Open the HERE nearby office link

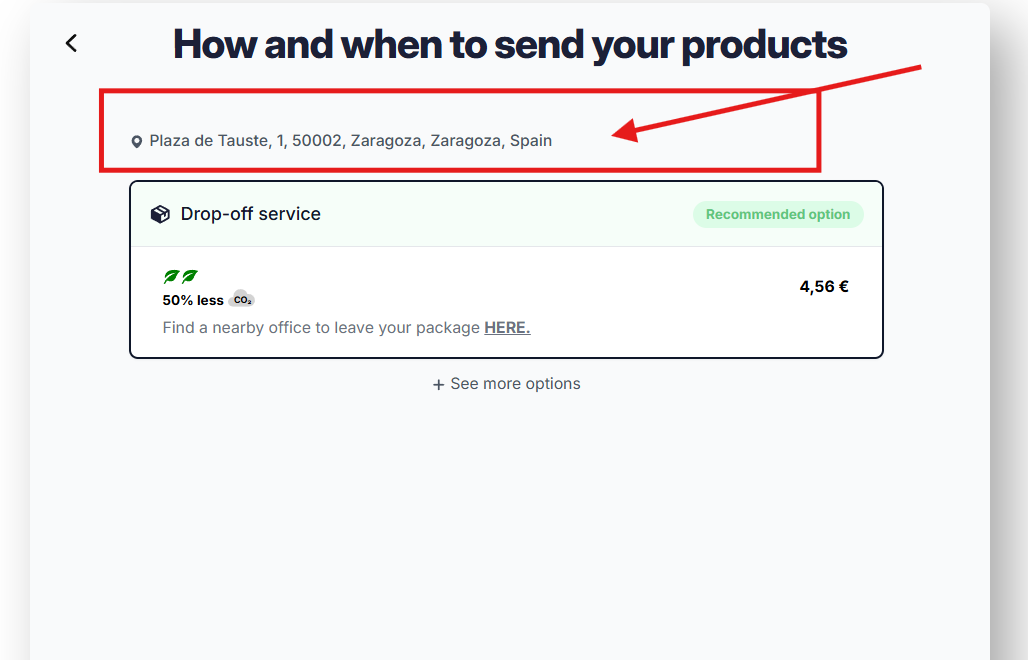click(x=507, y=328)
